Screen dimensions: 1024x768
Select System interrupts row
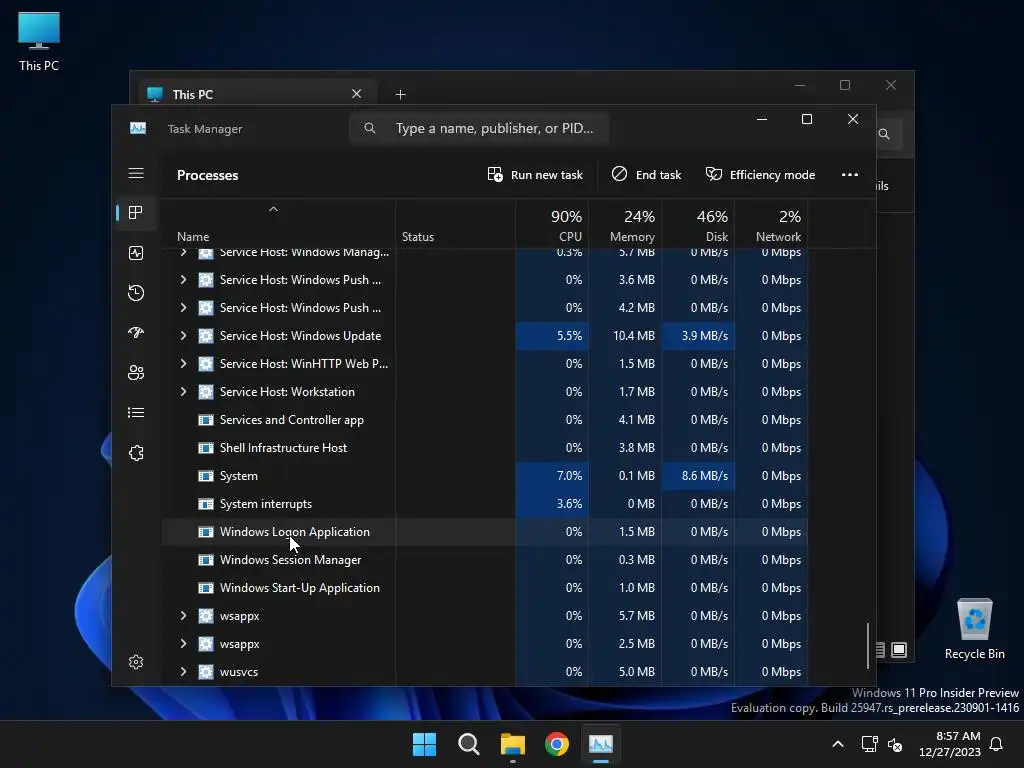point(485,504)
